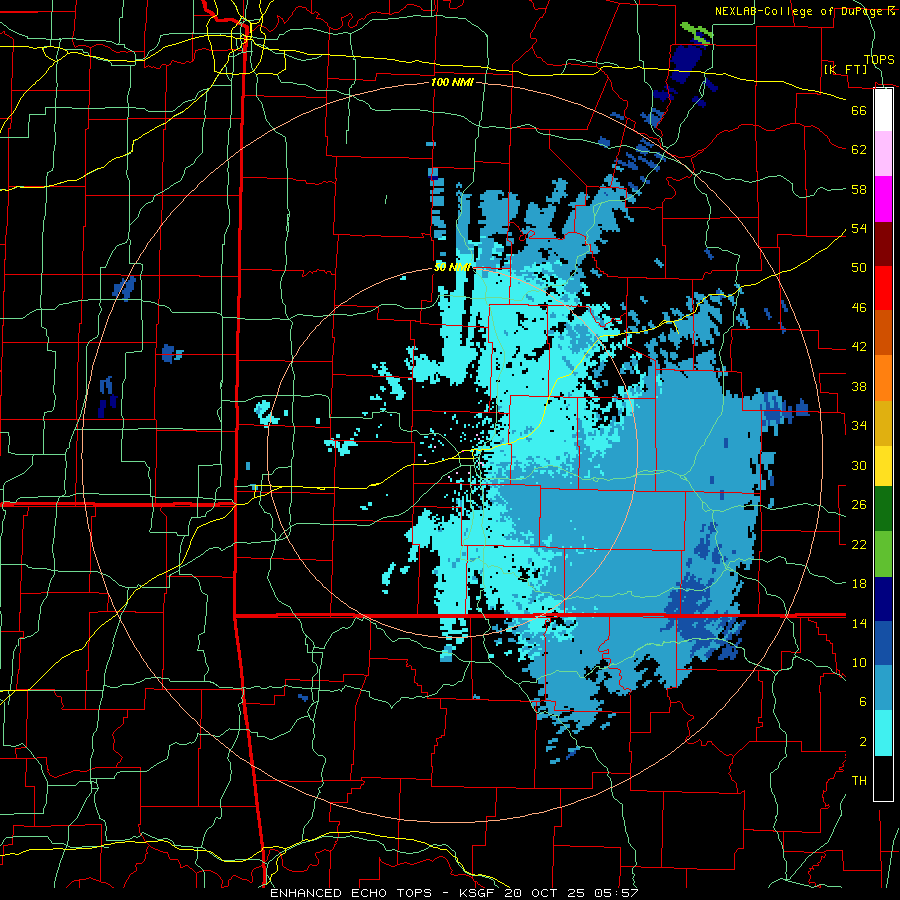Click the light pink legend swatch
The width and height of the screenshot is (900, 900).
point(883,154)
